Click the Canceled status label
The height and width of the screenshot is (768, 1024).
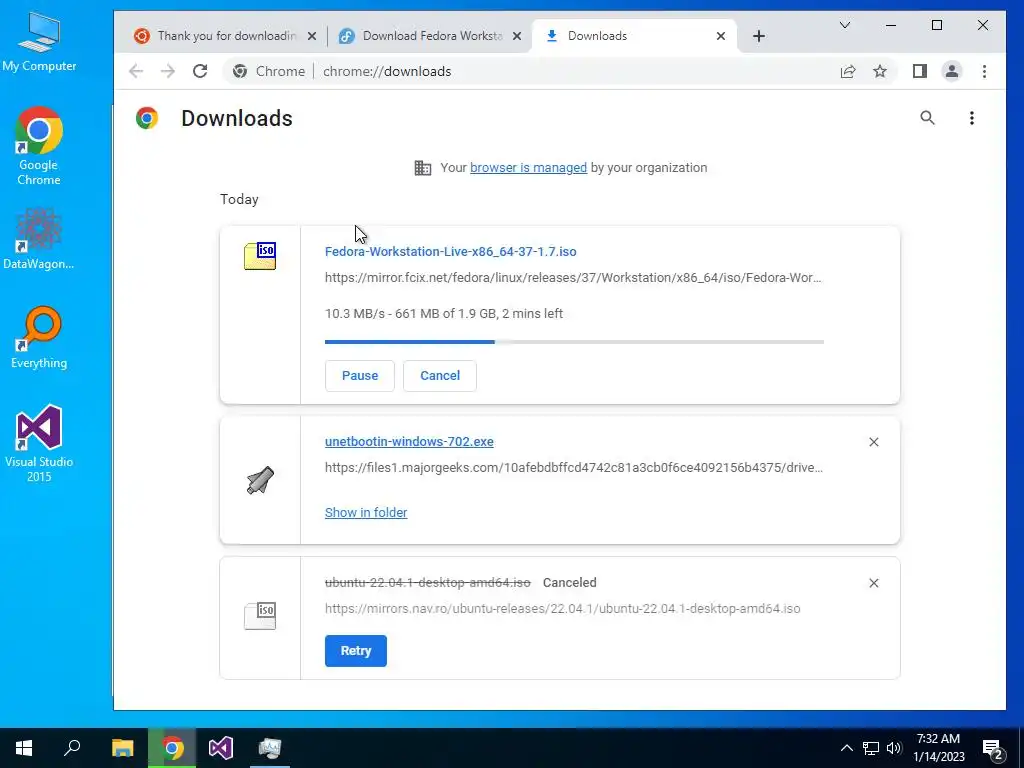(569, 583)
